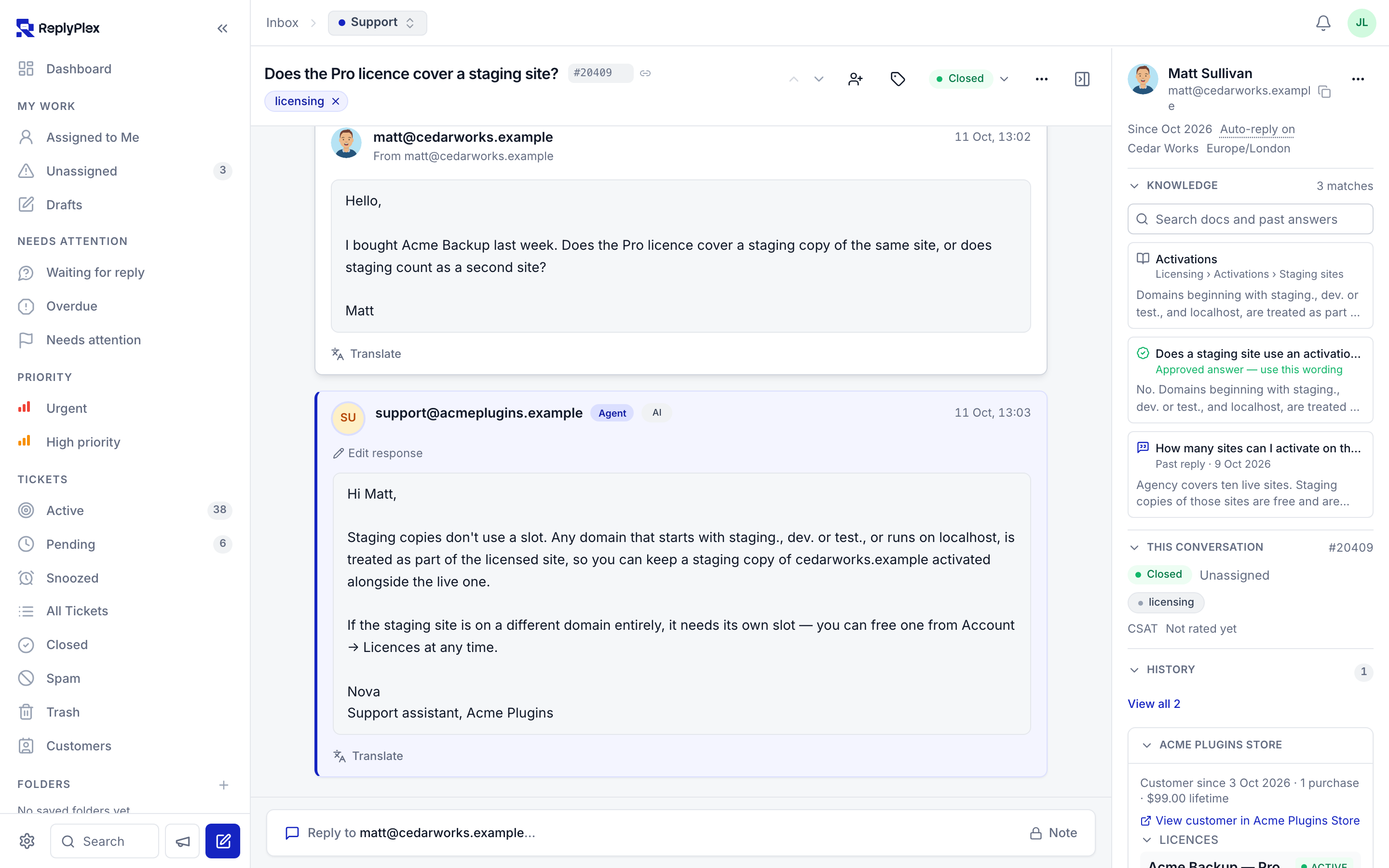The height and width of the screenshot is (868, 1389).
Task: Open Customers page
Action: (x=124, y=746)
